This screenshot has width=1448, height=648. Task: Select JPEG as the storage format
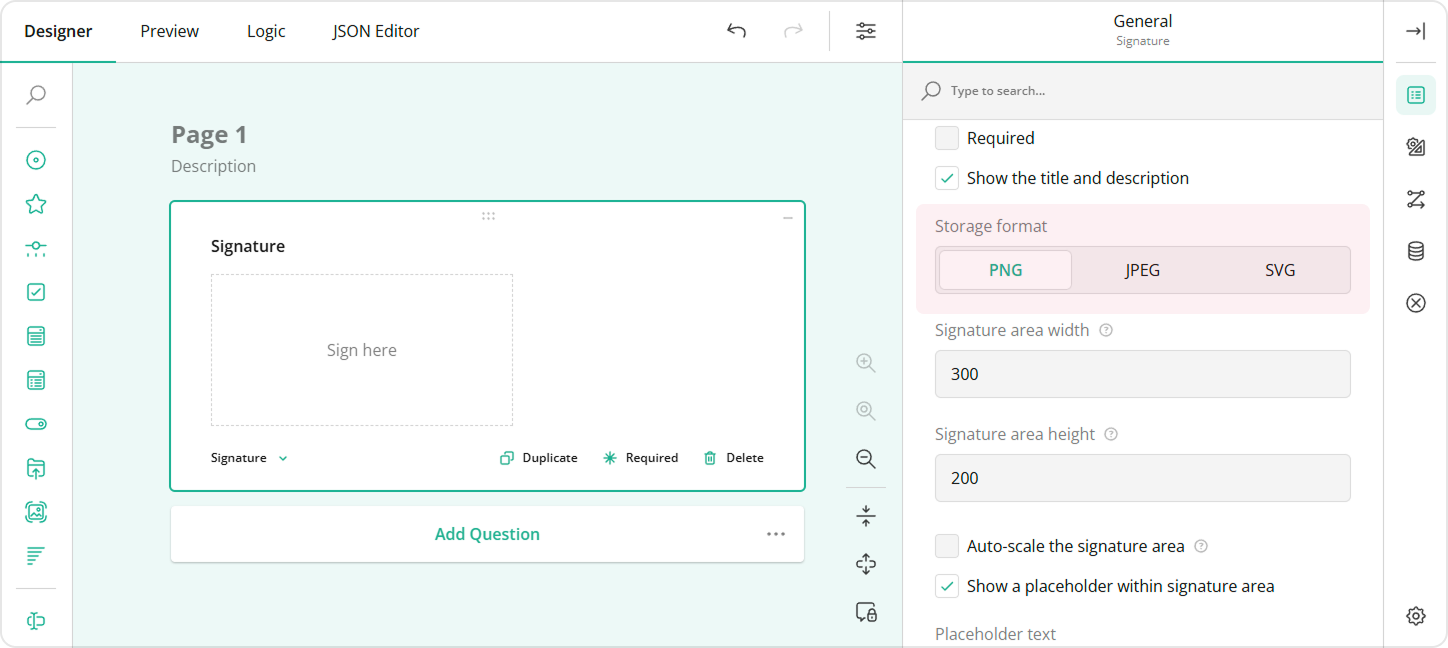click(x=1142, y=269)
